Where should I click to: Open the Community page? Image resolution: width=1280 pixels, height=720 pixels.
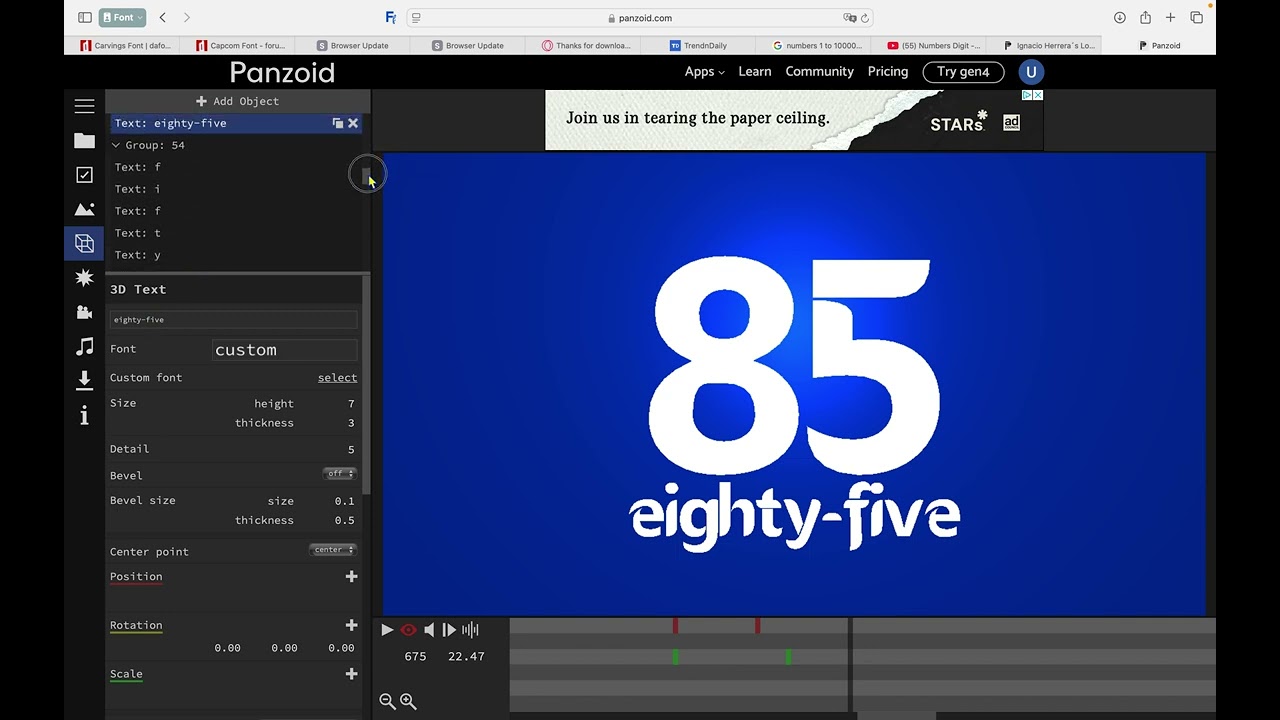(819, 72)
